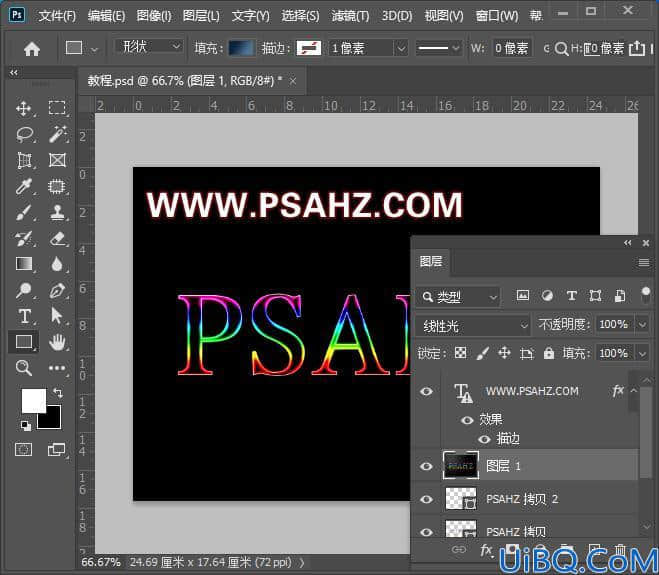This screenshot has height=575, width=659.
Task: Collapse WWW.PSAHZ.COM layer effects
Action: [x=634, y=390]
